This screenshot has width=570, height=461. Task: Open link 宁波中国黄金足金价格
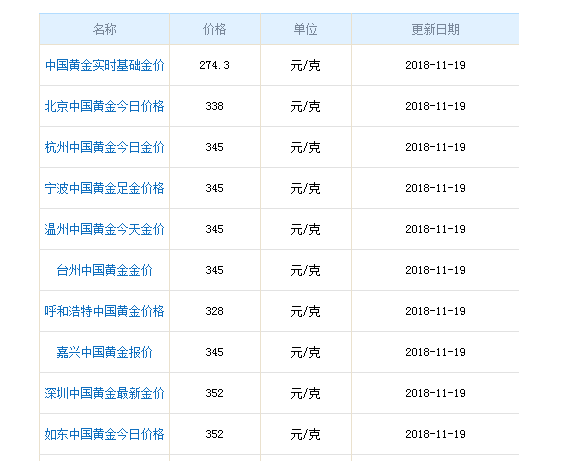click(x=105, y=188)
